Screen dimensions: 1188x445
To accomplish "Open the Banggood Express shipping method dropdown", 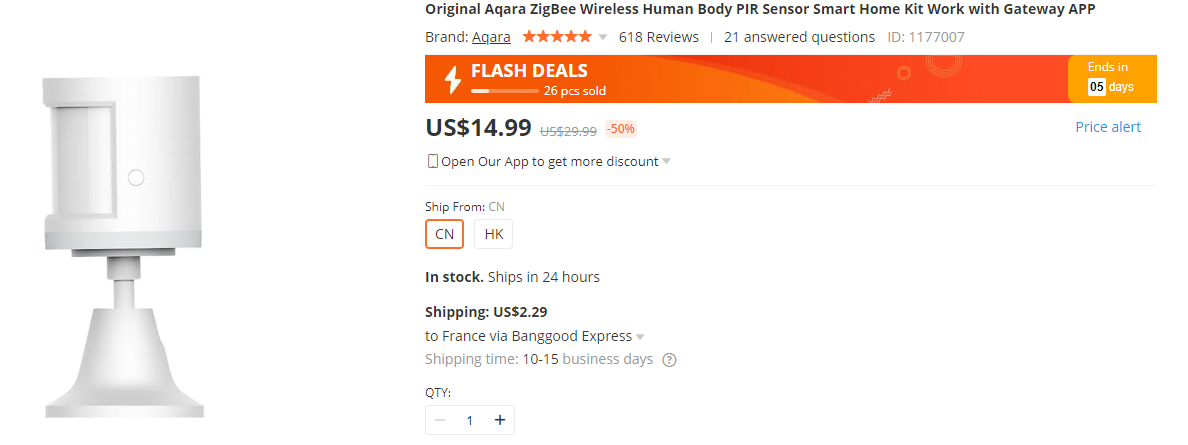I will [x=640, y=337].
